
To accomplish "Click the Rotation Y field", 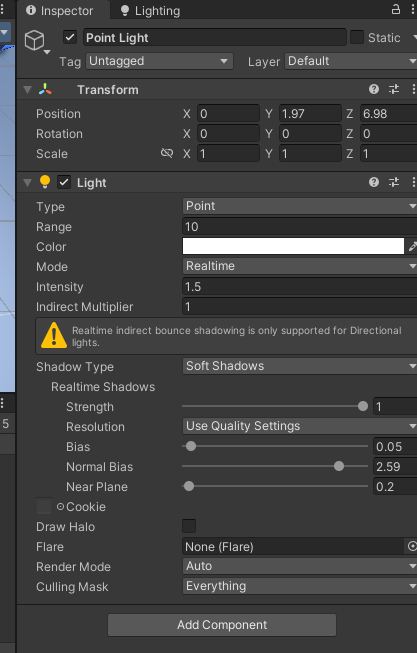I will [310, 133].
